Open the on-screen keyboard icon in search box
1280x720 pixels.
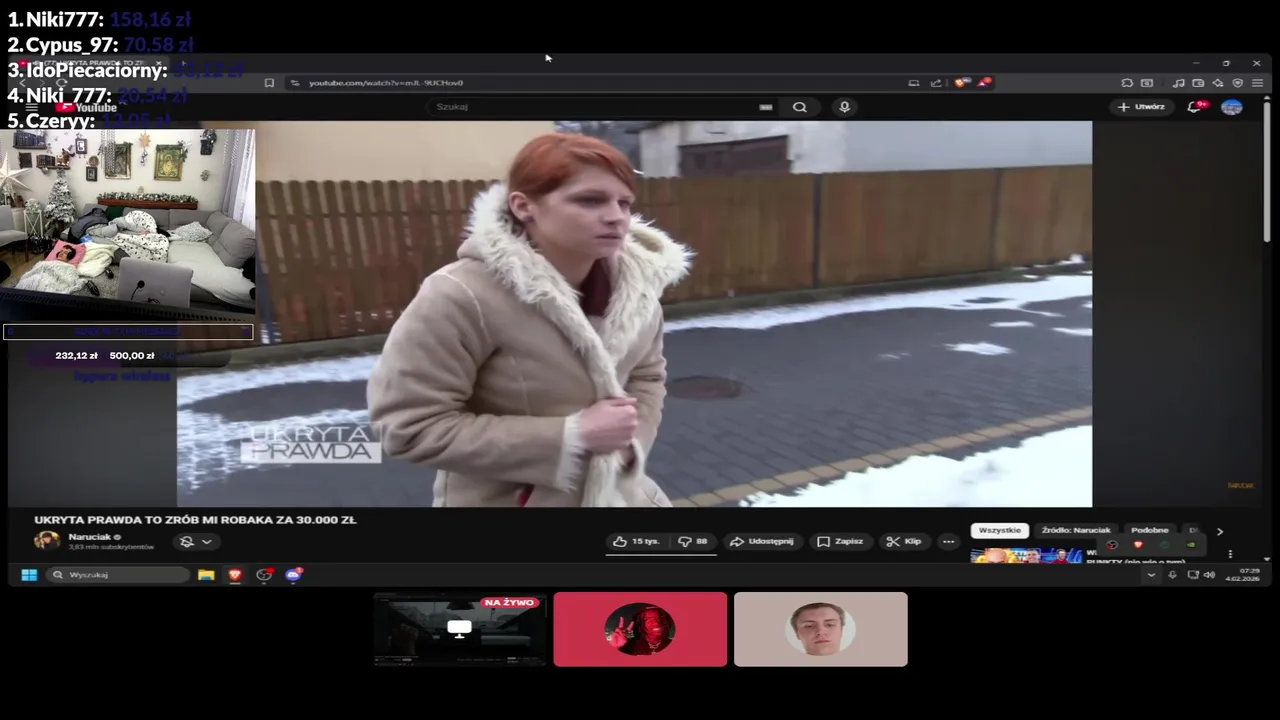coord(765,107)
